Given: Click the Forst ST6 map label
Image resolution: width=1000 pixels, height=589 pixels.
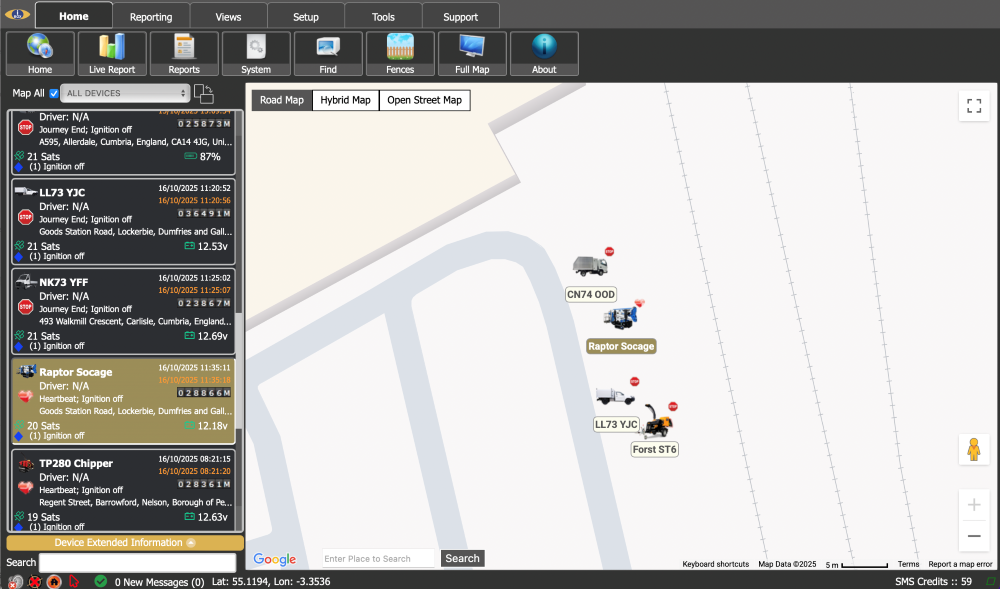Looking at the screenshot, I should tap(654, 449).
